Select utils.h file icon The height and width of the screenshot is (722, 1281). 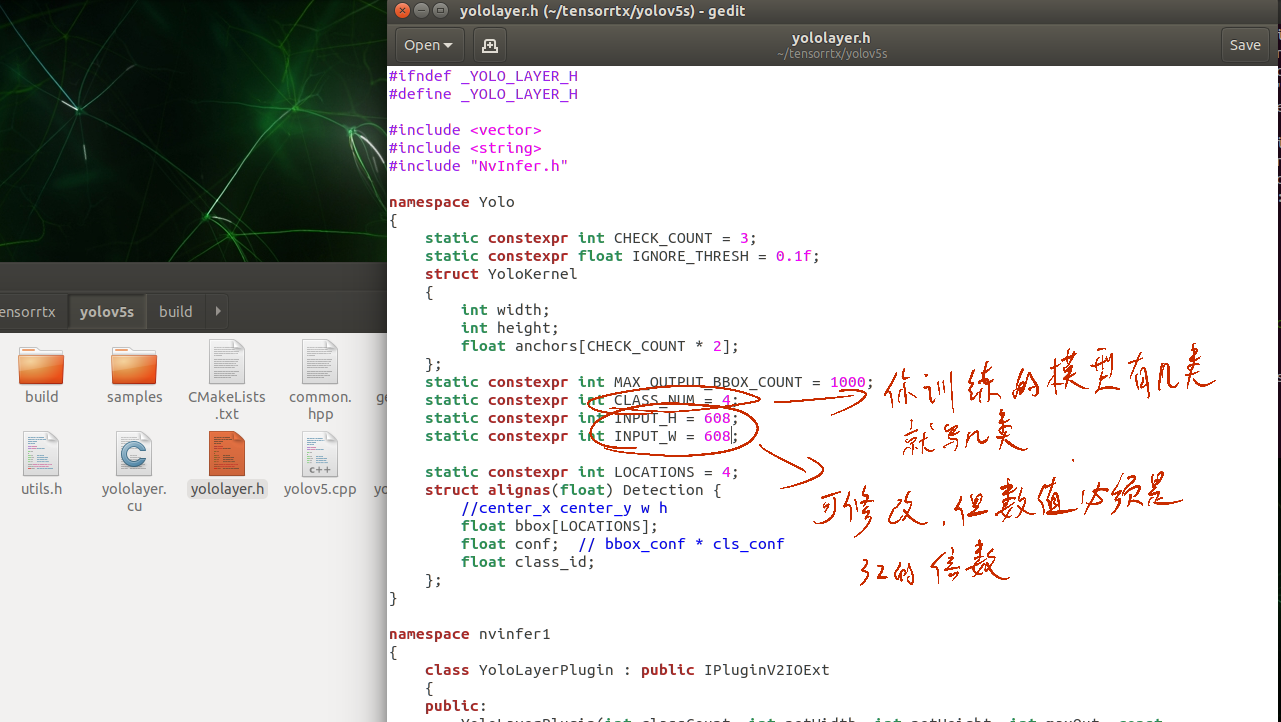click(x=41, y=454)
